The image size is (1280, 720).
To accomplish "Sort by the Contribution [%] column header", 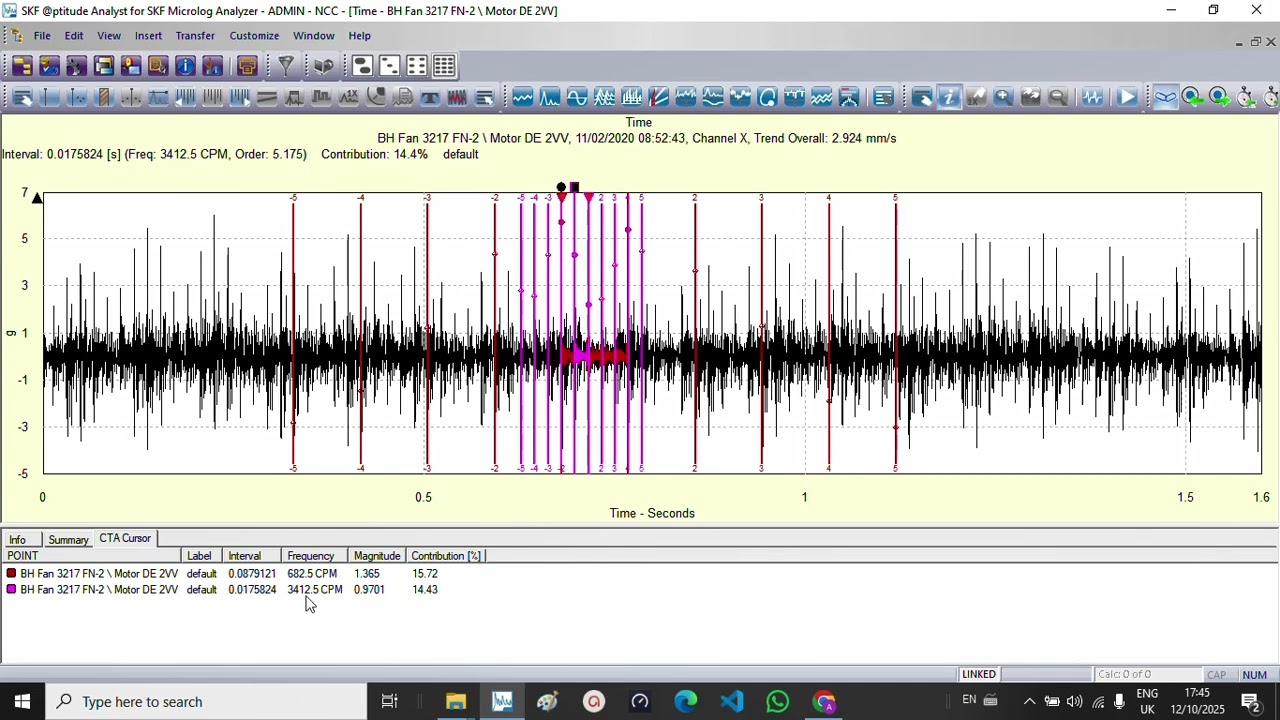I will click(x=446, y=556).
